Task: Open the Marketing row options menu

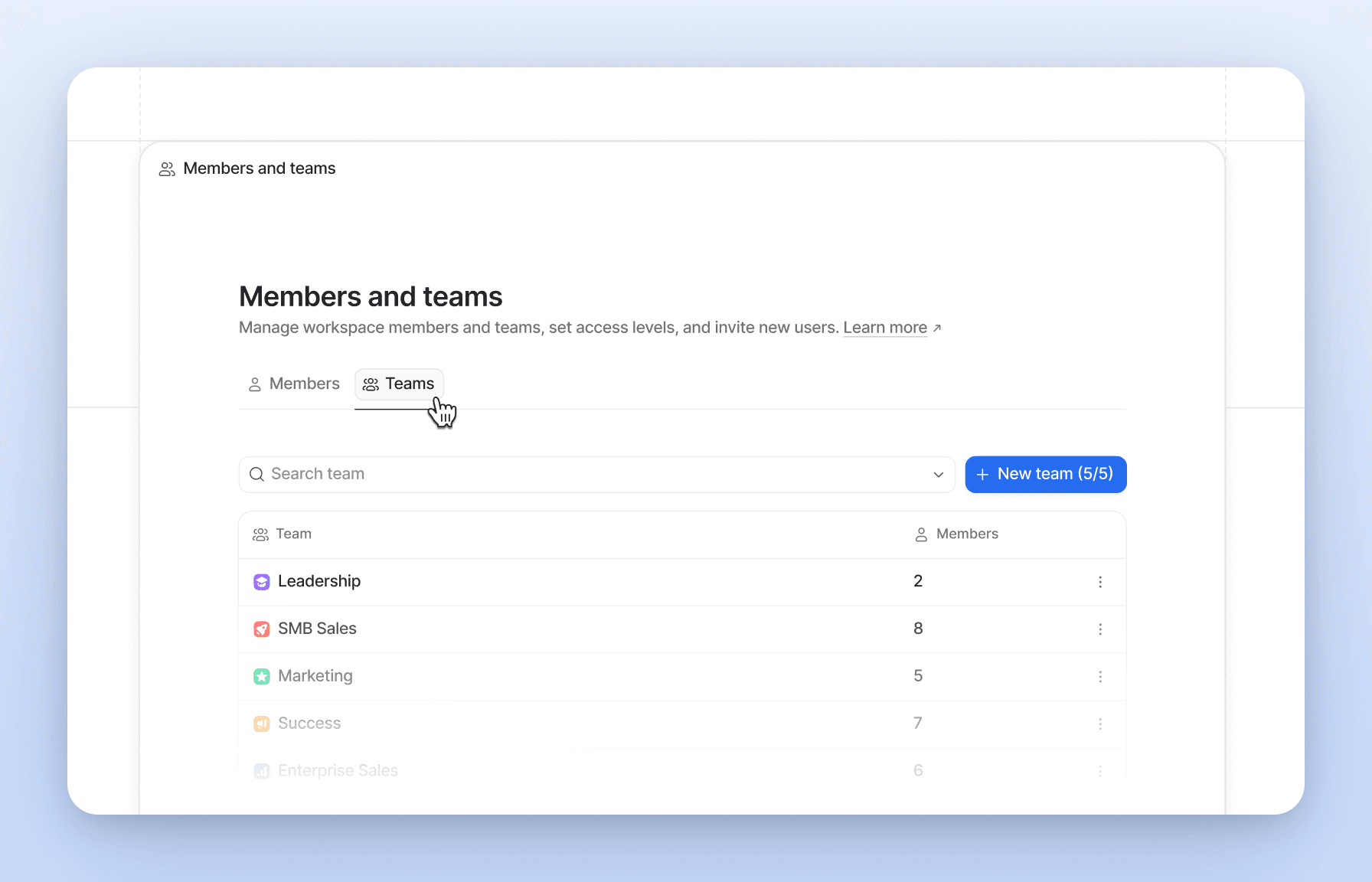Action: pos(1100,677)
